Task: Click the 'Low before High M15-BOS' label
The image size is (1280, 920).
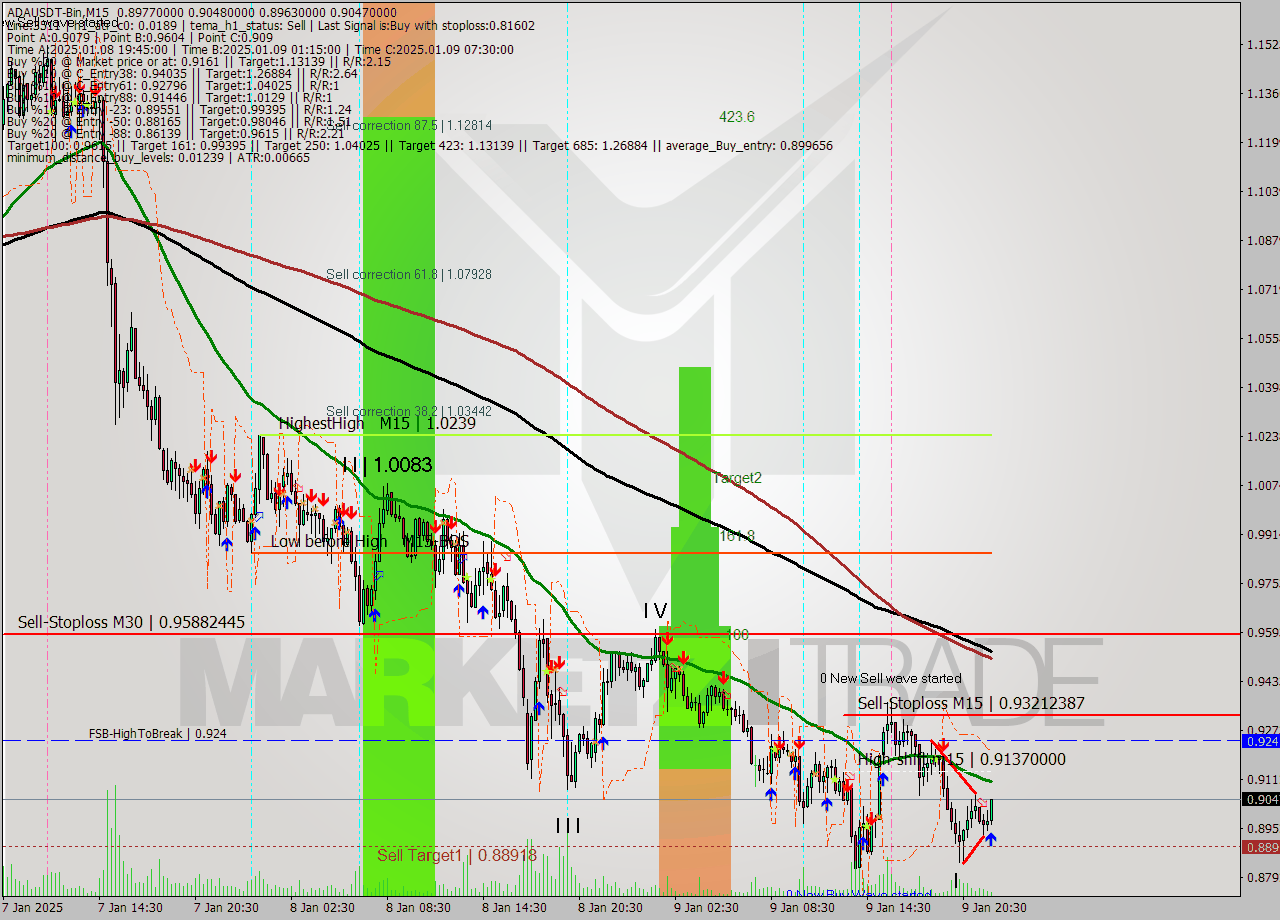Action: (370, 541)
